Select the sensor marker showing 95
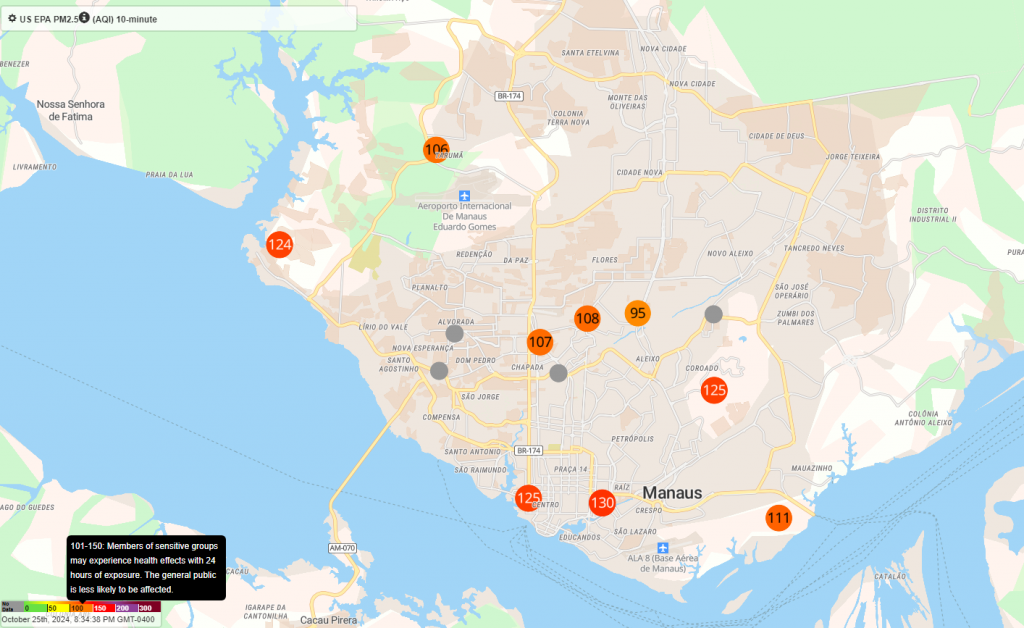Screen dimensions: 1024x628 click(x=638, y=313)
